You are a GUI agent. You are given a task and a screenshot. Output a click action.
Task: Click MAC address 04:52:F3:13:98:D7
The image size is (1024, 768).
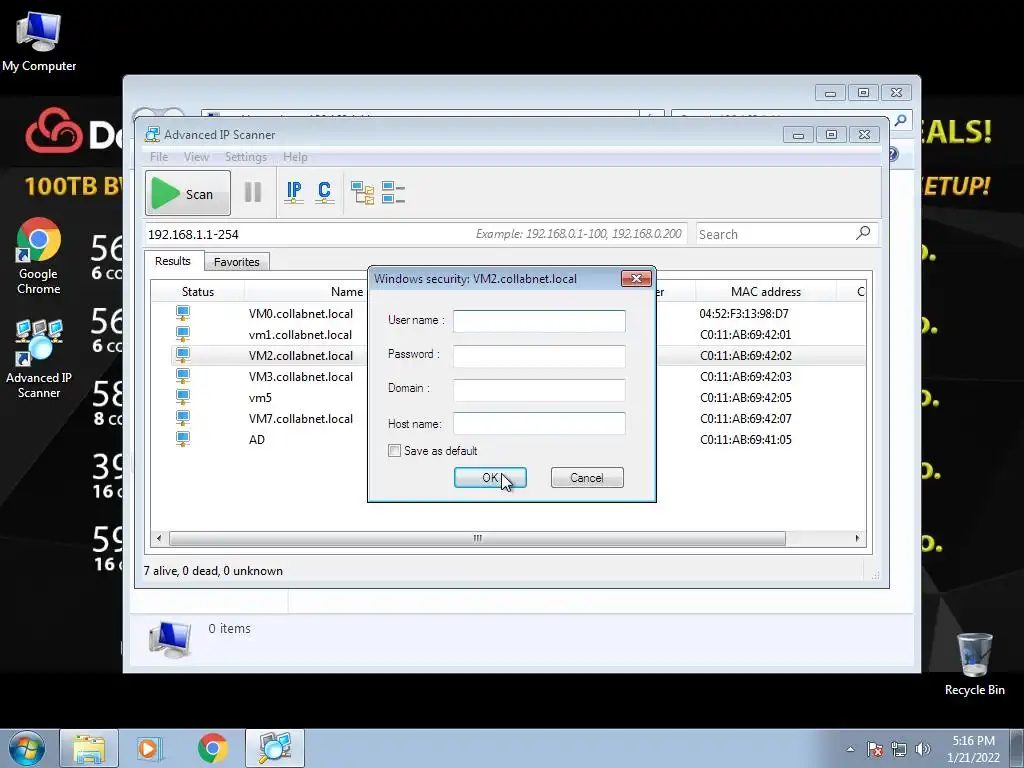[x=744, y=313]
